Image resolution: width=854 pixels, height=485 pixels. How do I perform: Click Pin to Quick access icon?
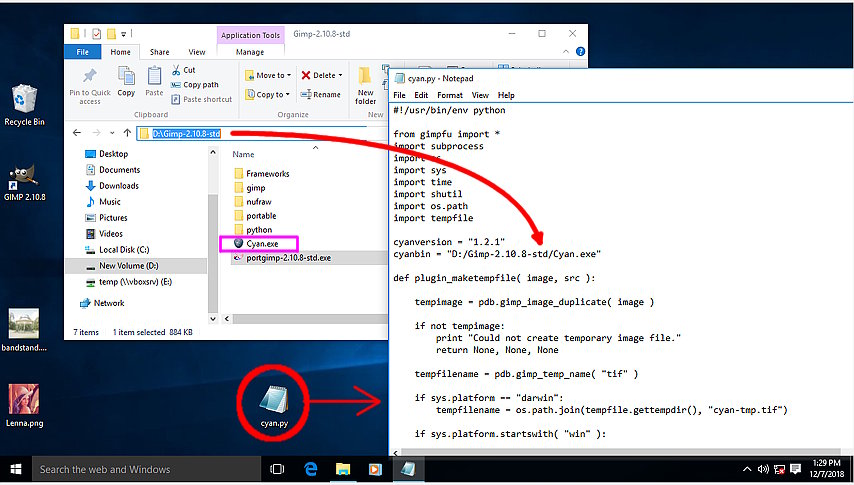click(90, 78)
